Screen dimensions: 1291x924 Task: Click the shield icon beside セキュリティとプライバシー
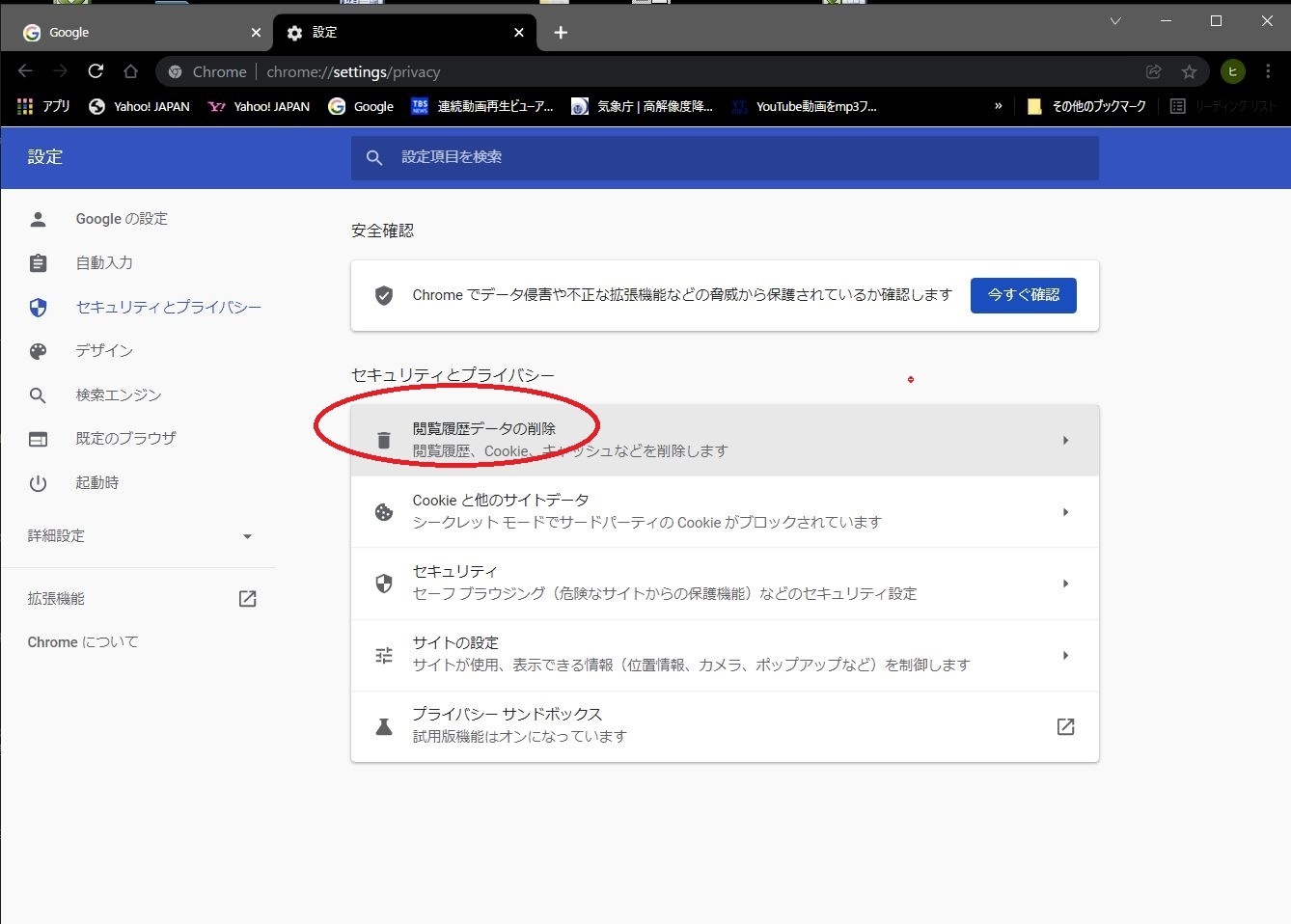(38, 307)
